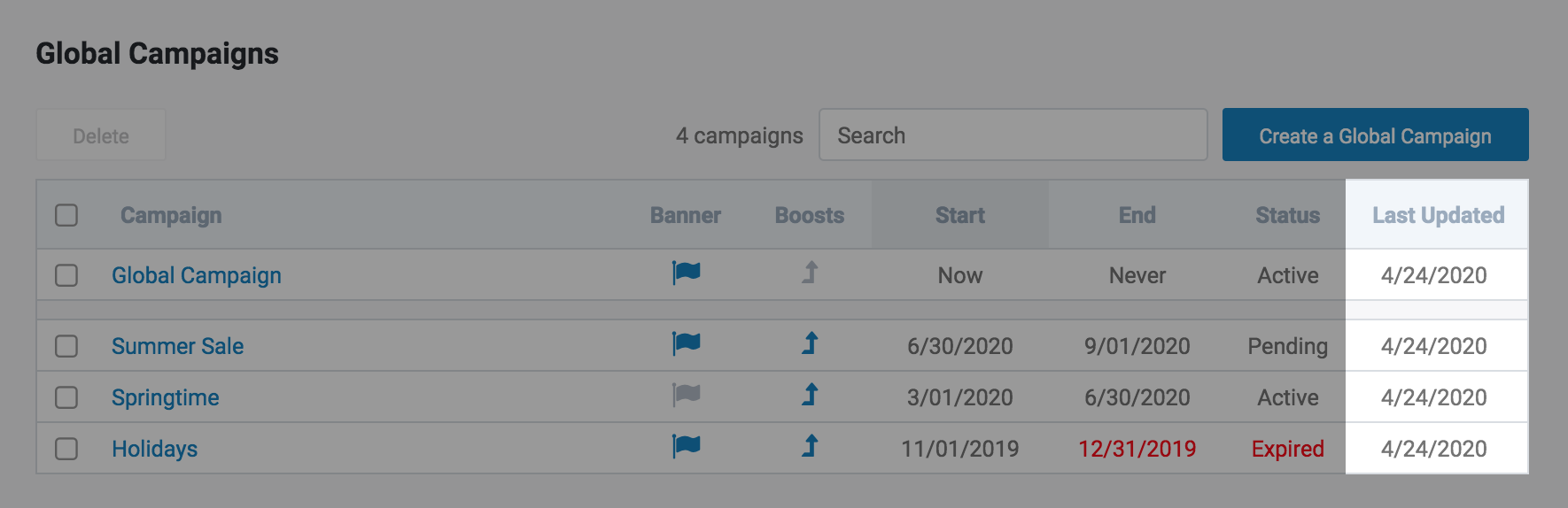Screen dimensions: 1568x508
Task: Click the banner flag icon for Holidays
Action: [x=686, y=446]
